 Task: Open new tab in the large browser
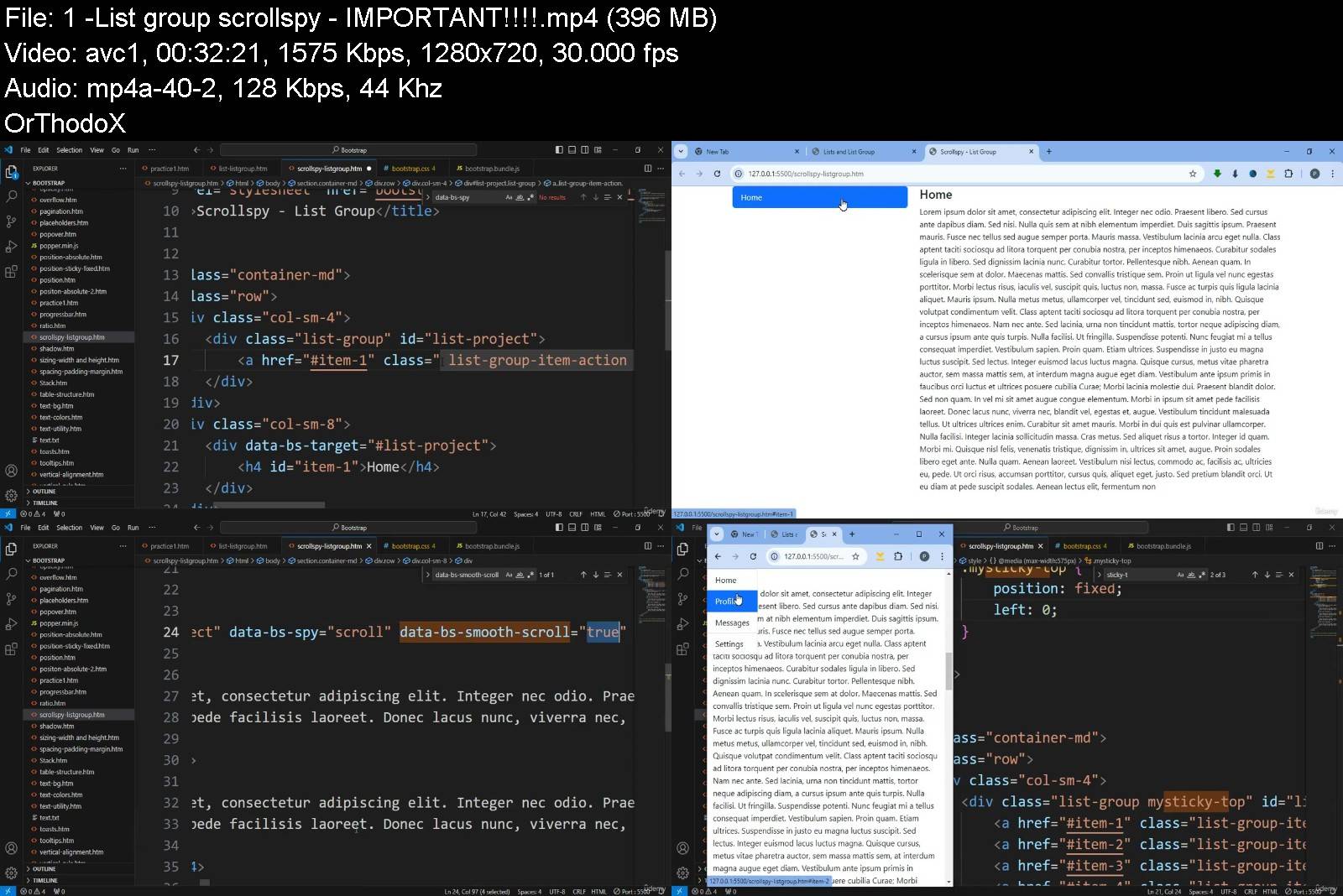coord(1048,152)
